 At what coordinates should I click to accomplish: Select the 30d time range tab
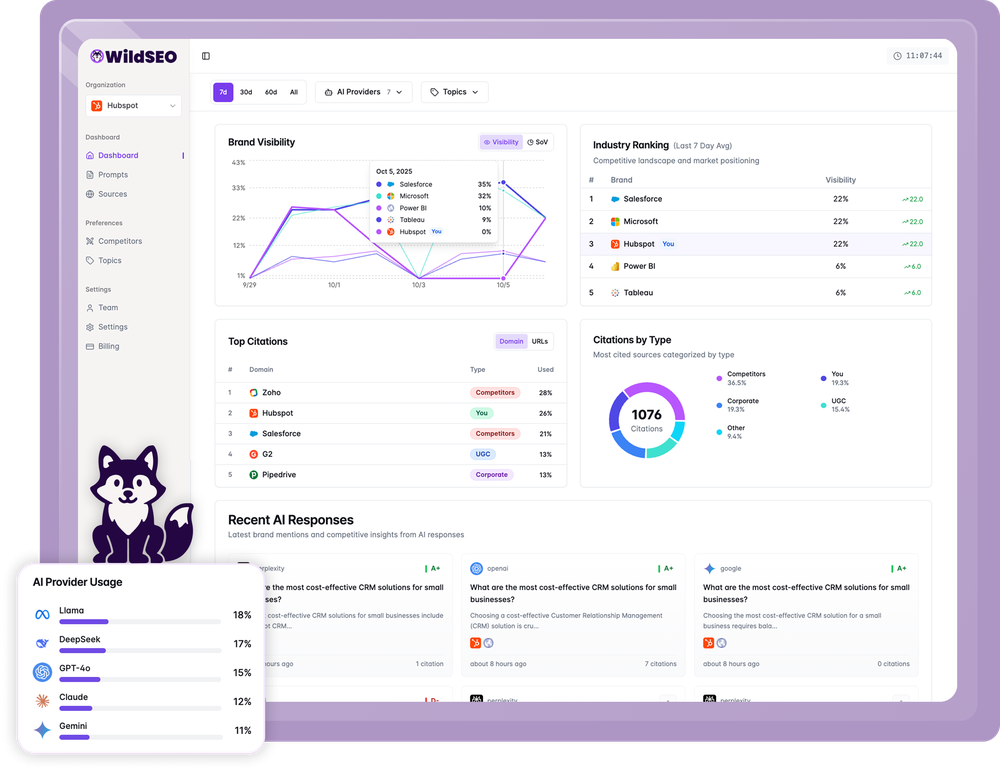247,91
